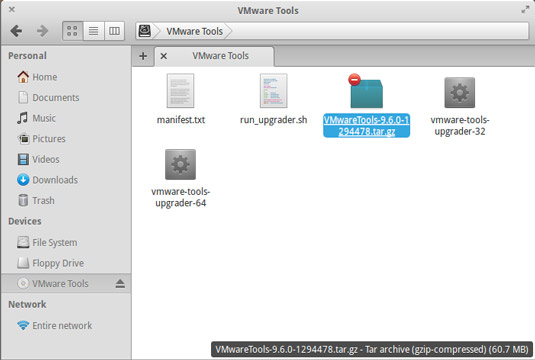
Task: Click the disc icon in the path bar
Action: (x=145, y=31)
